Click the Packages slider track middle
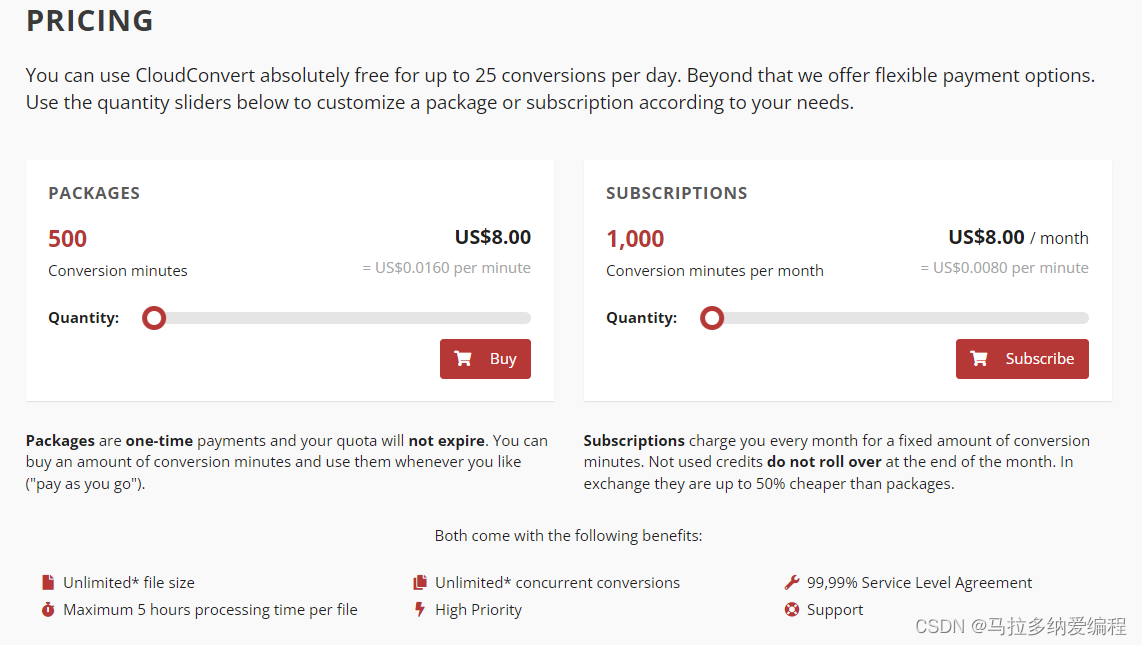This screenshot has width=1142, height=645. [x=340, y=318]
